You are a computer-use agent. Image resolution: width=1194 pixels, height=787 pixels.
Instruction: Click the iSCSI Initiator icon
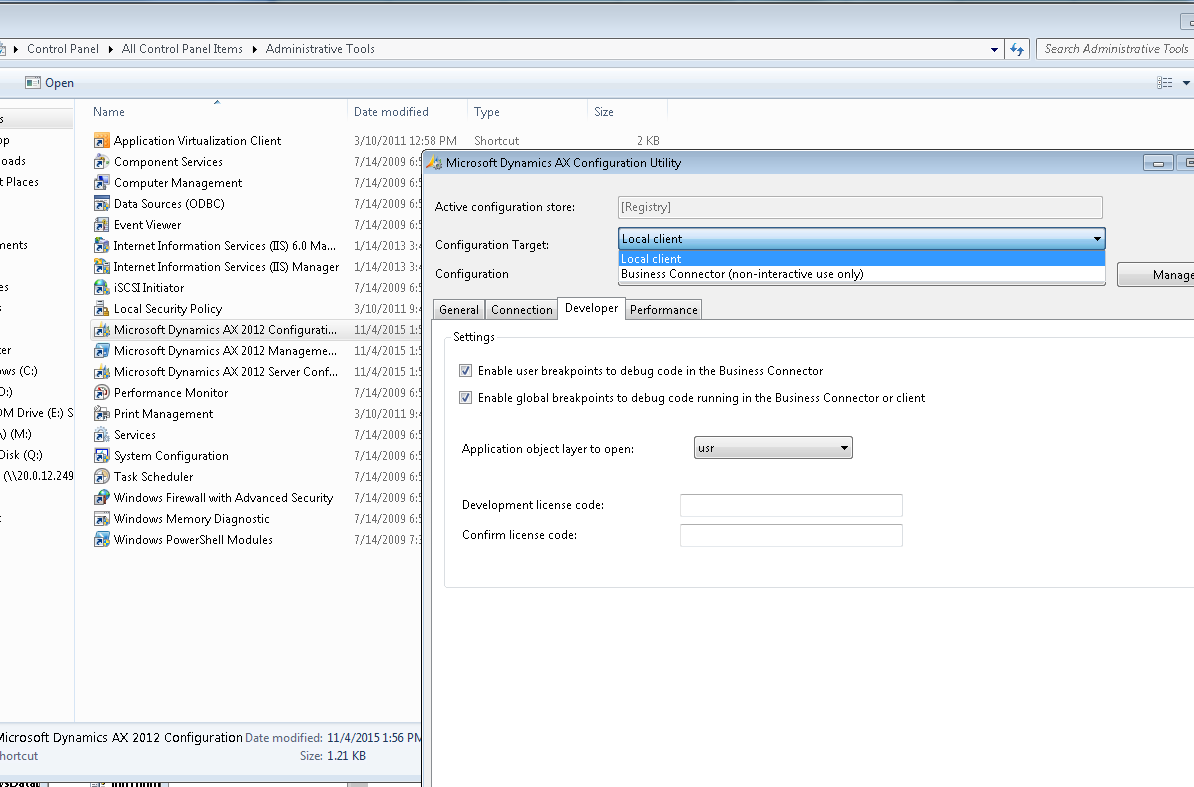click(x=101, y=288)
